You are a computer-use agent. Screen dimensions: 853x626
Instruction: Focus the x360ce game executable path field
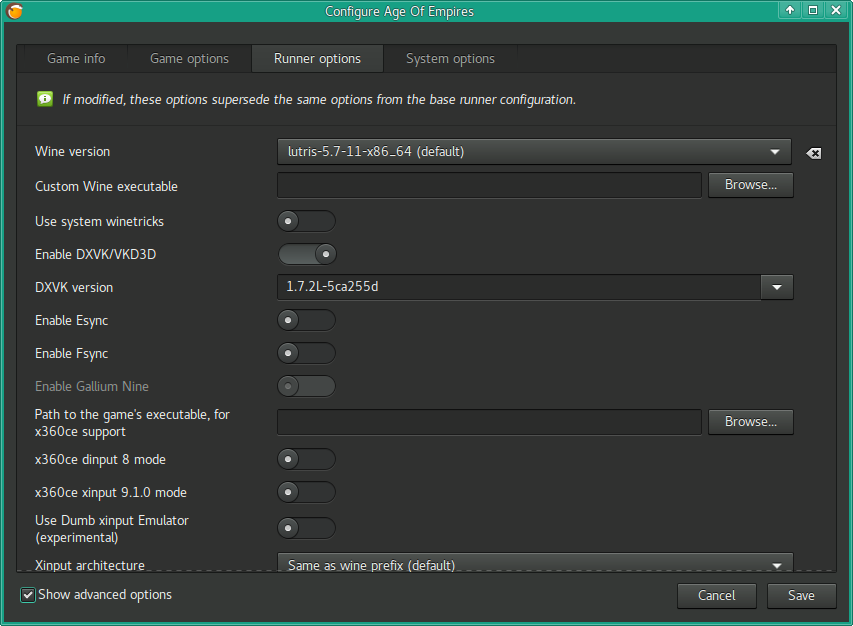point(490,422)
